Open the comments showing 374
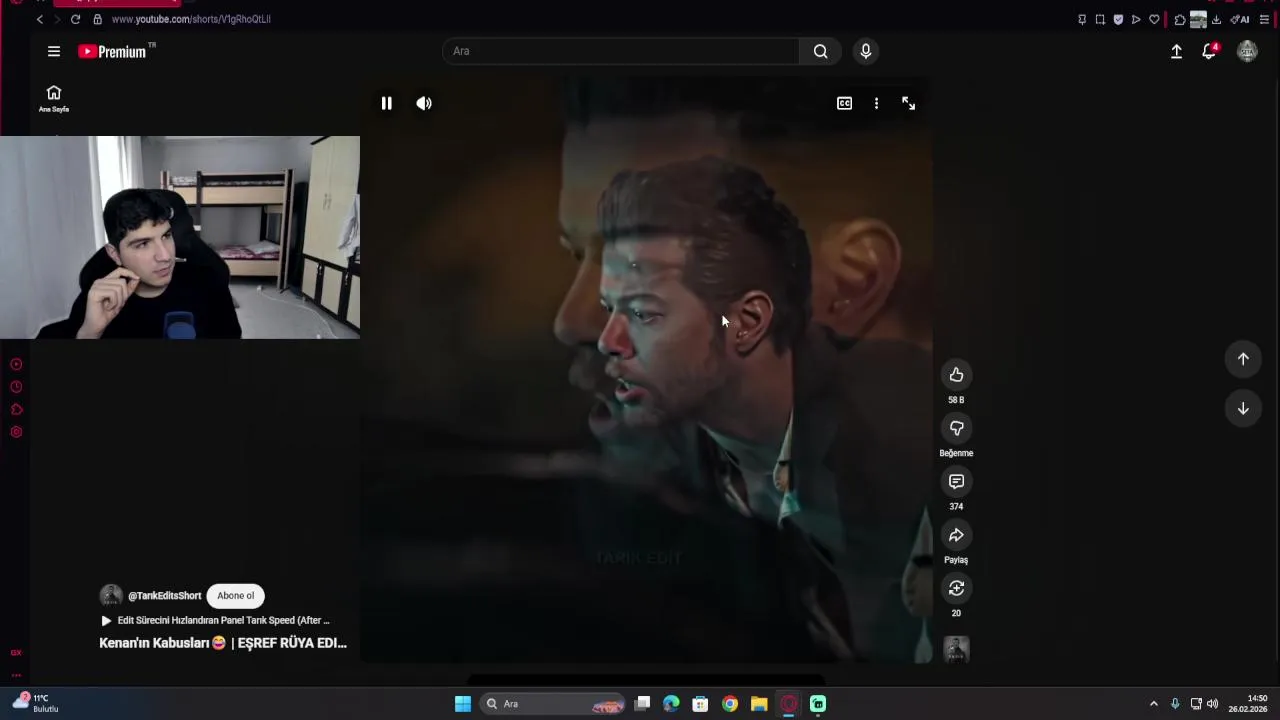1280x720 pixels. coord(956,482)
